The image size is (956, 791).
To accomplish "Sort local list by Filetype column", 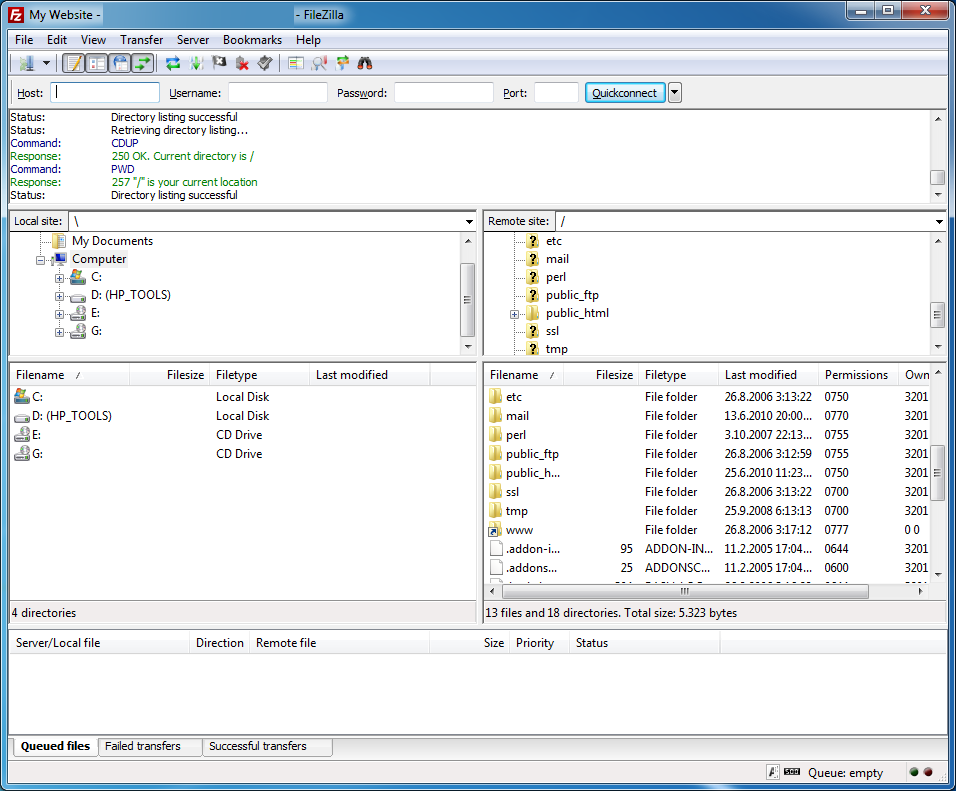I will click(x=260, y=374).
